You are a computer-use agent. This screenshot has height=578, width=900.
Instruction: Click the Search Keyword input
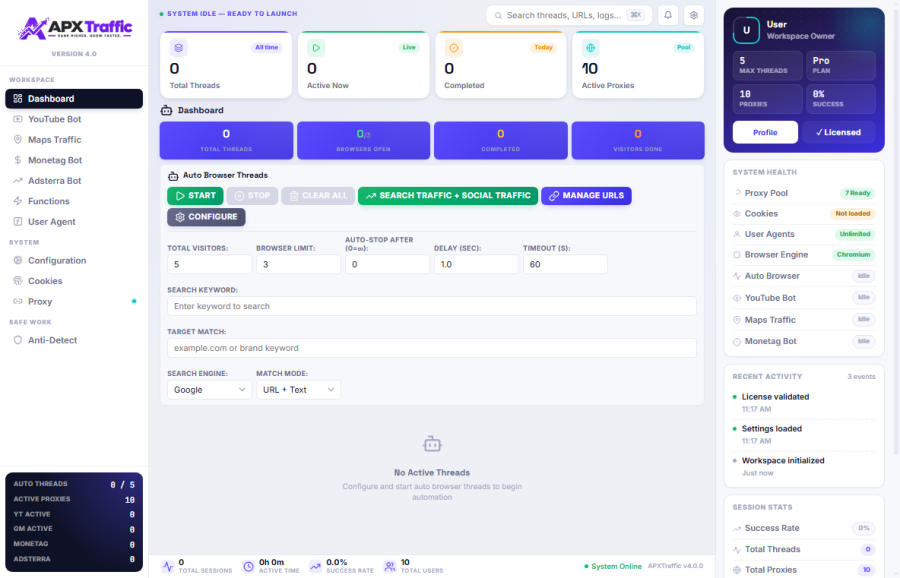[432, 307]
